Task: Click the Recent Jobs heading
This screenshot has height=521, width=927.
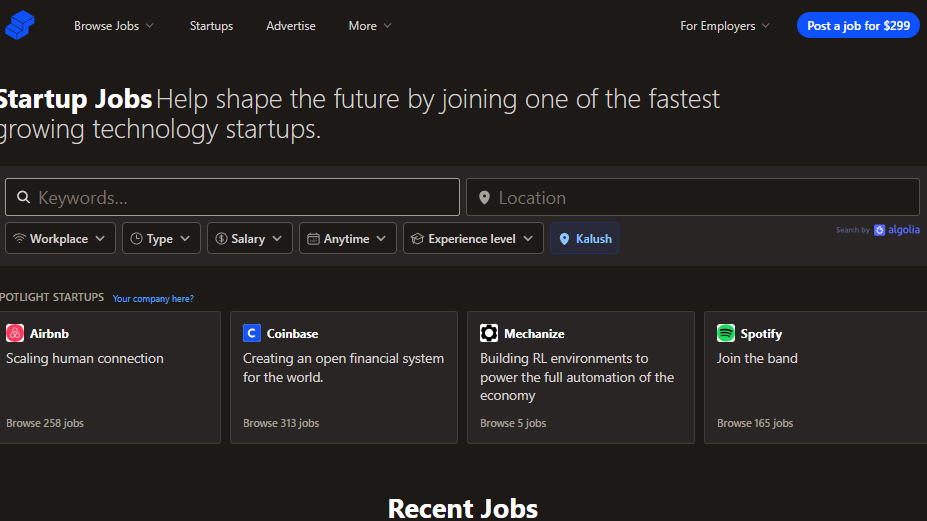Action: pyautogui.click(x=463, y=508)
